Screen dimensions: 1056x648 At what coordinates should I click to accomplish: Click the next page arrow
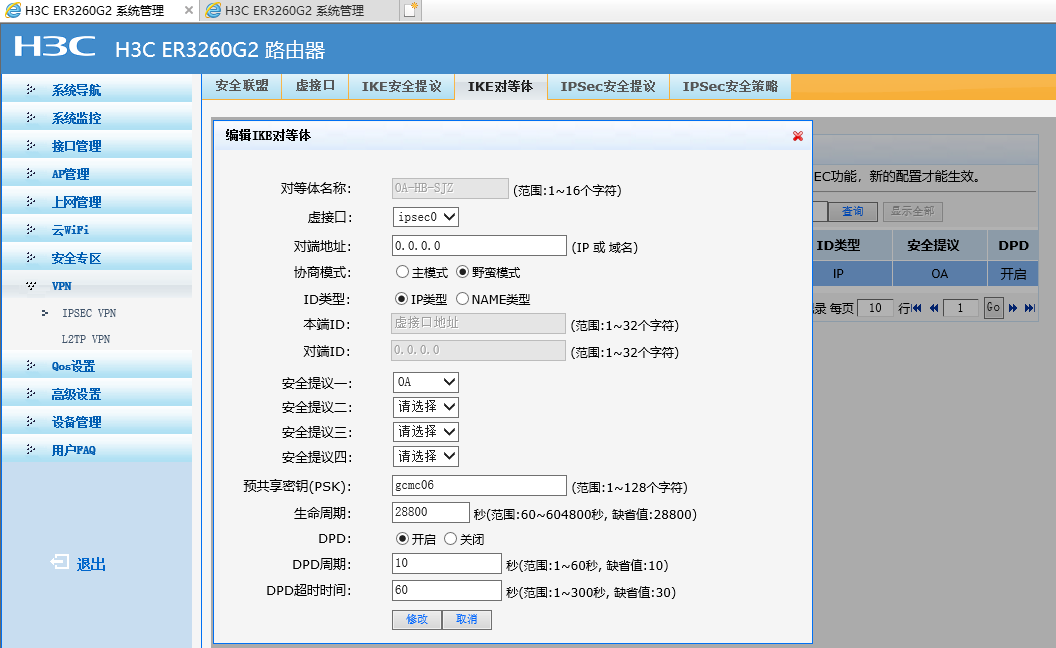click(x=1013, y=308)
